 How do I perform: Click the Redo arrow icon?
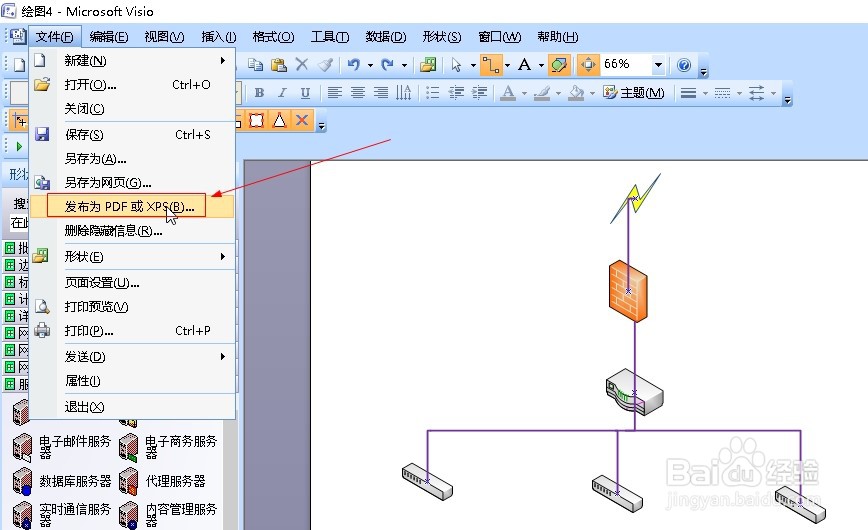tap(388, 65)
